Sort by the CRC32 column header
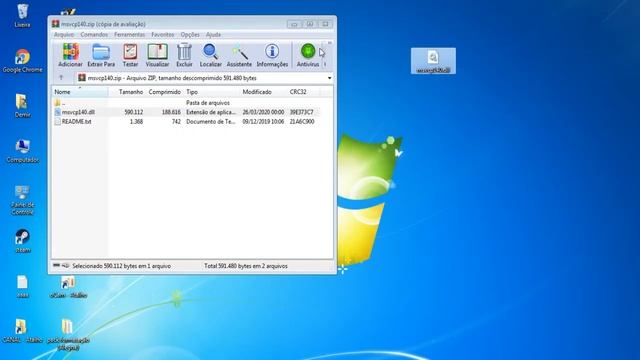 point(303,92)
